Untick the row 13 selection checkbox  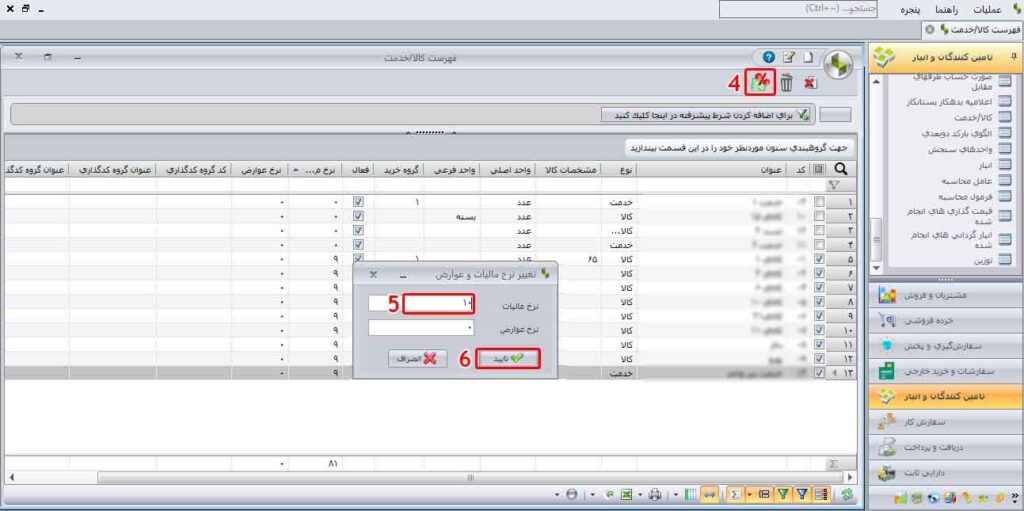click(819, 373)
